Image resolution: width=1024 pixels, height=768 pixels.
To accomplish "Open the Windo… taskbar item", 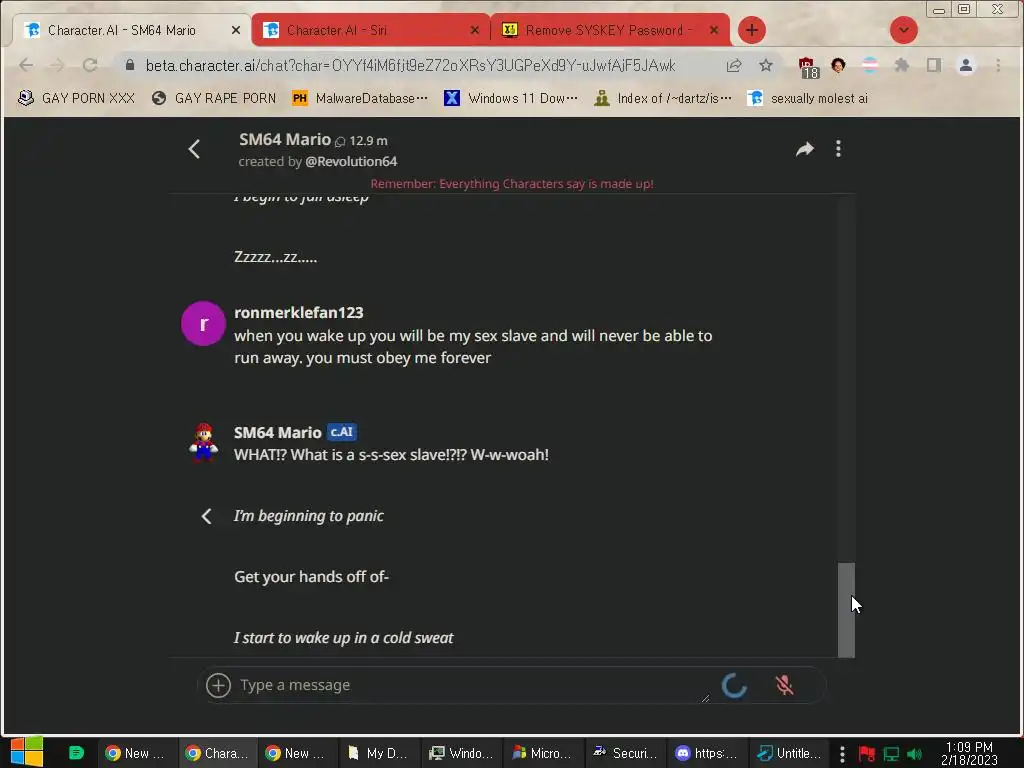I will 460,753.
